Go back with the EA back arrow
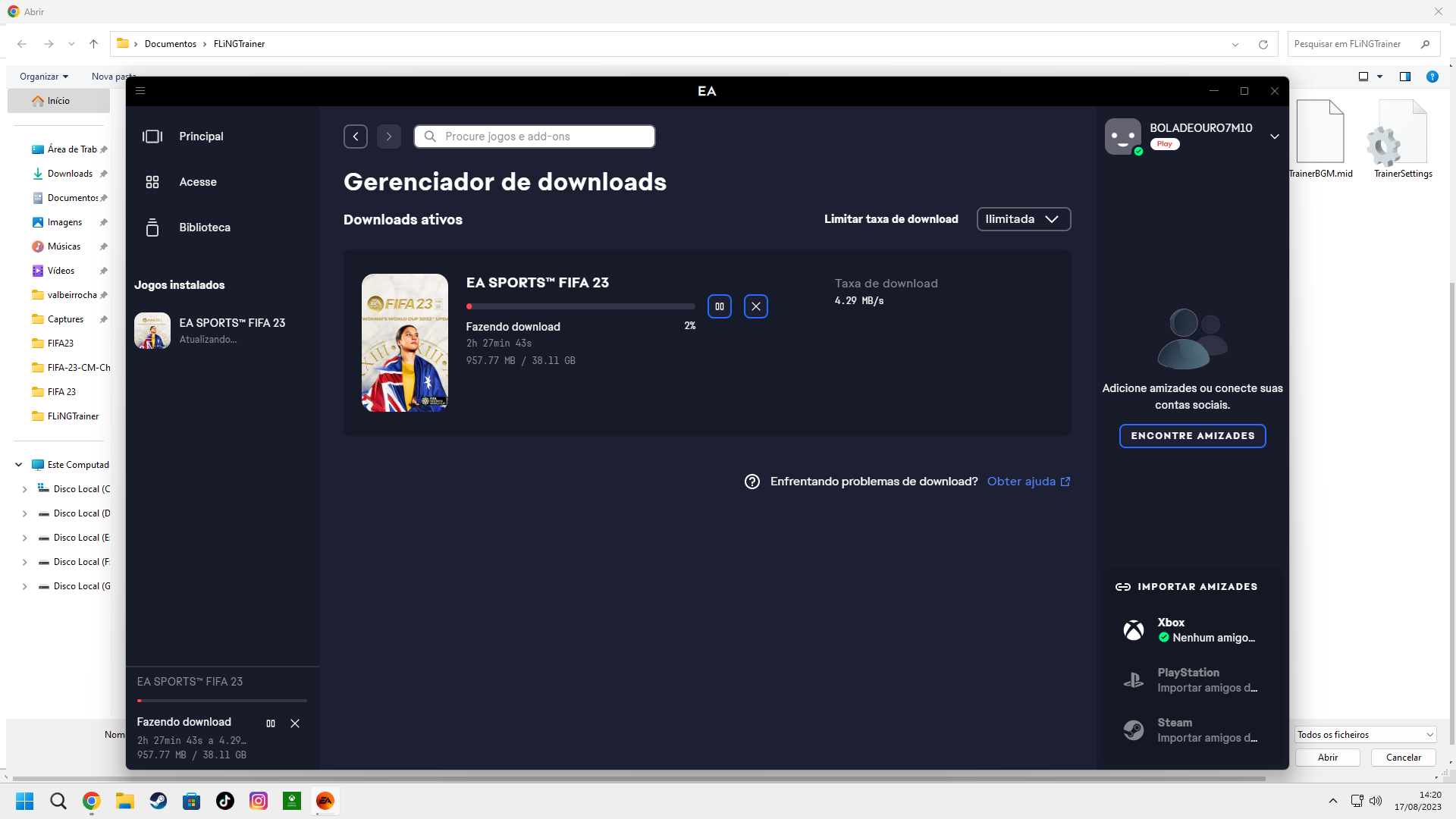 tap(356, 136)
